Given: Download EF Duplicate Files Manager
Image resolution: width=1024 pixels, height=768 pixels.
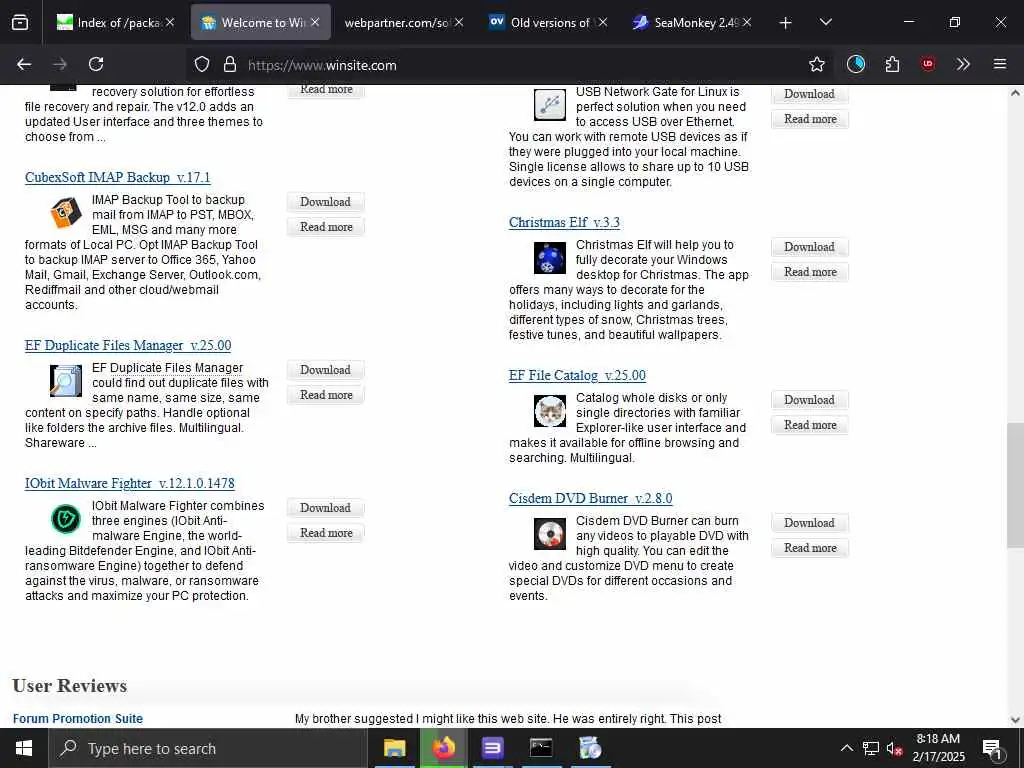Looking at the screenshot, I should tap(325, 370).
